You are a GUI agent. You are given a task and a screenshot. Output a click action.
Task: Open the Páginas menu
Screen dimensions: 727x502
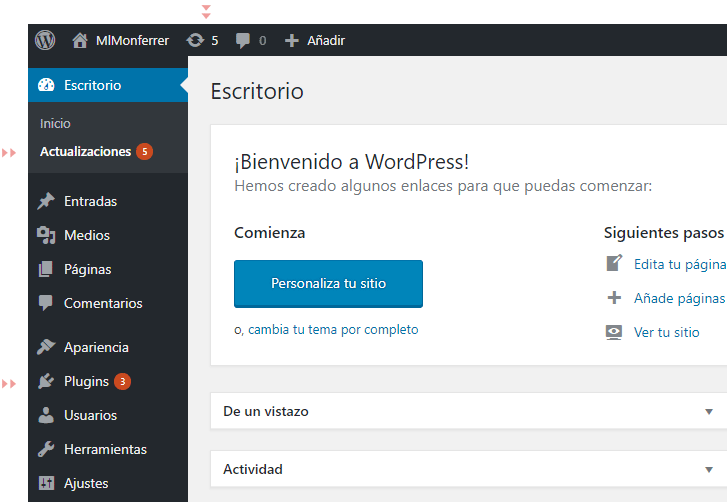point(88,269)
